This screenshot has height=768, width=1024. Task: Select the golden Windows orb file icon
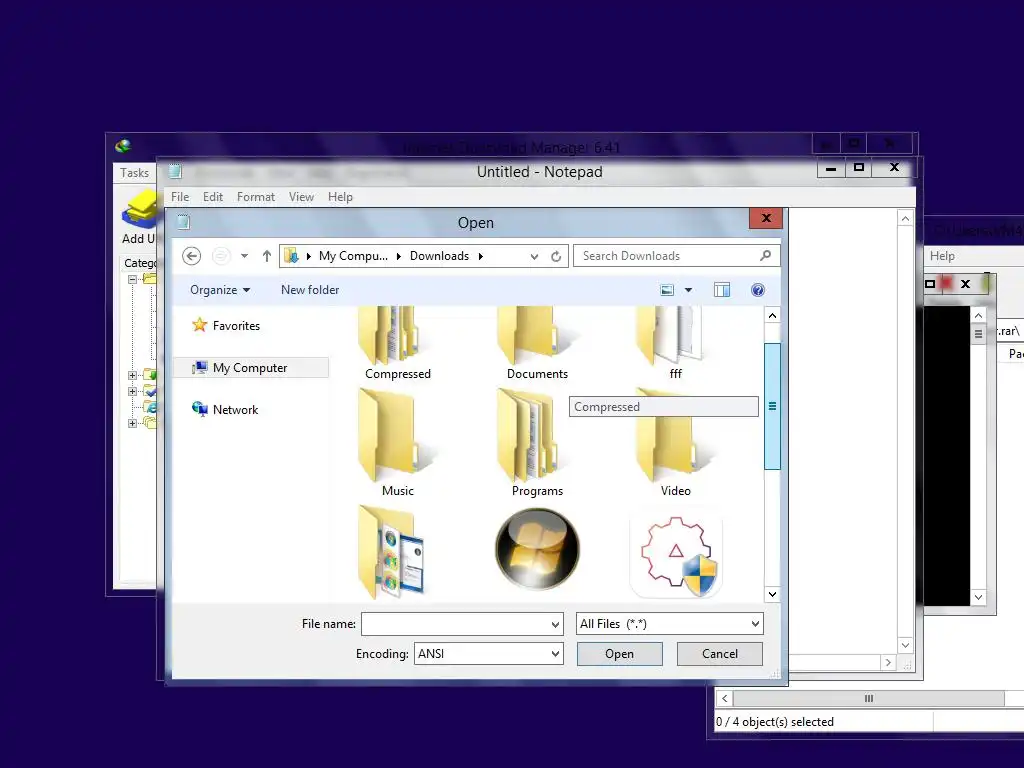537,549
